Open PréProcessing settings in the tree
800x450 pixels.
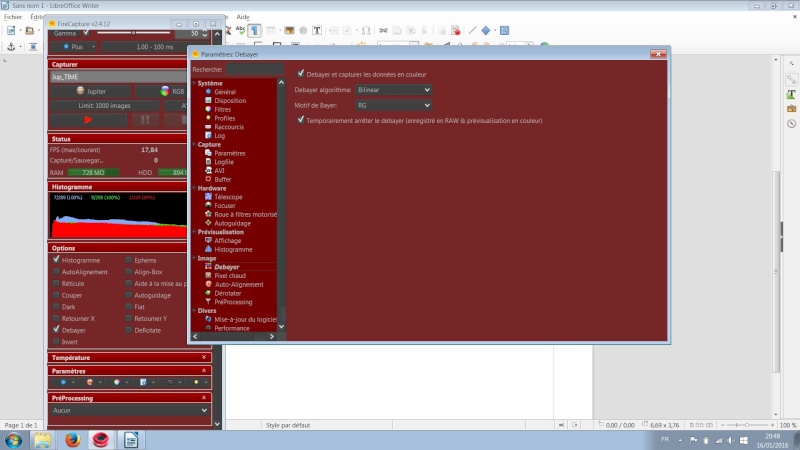click(233, 302)
